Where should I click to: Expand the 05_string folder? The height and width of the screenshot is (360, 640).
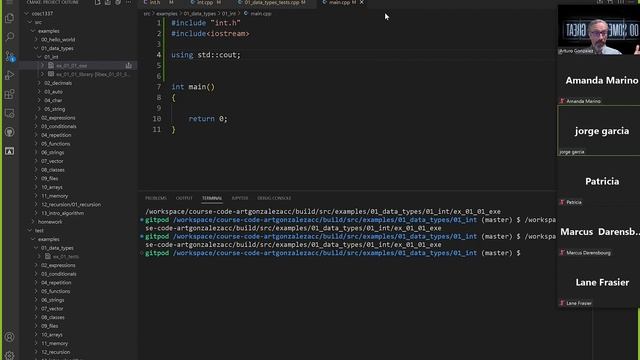point(55,109)
